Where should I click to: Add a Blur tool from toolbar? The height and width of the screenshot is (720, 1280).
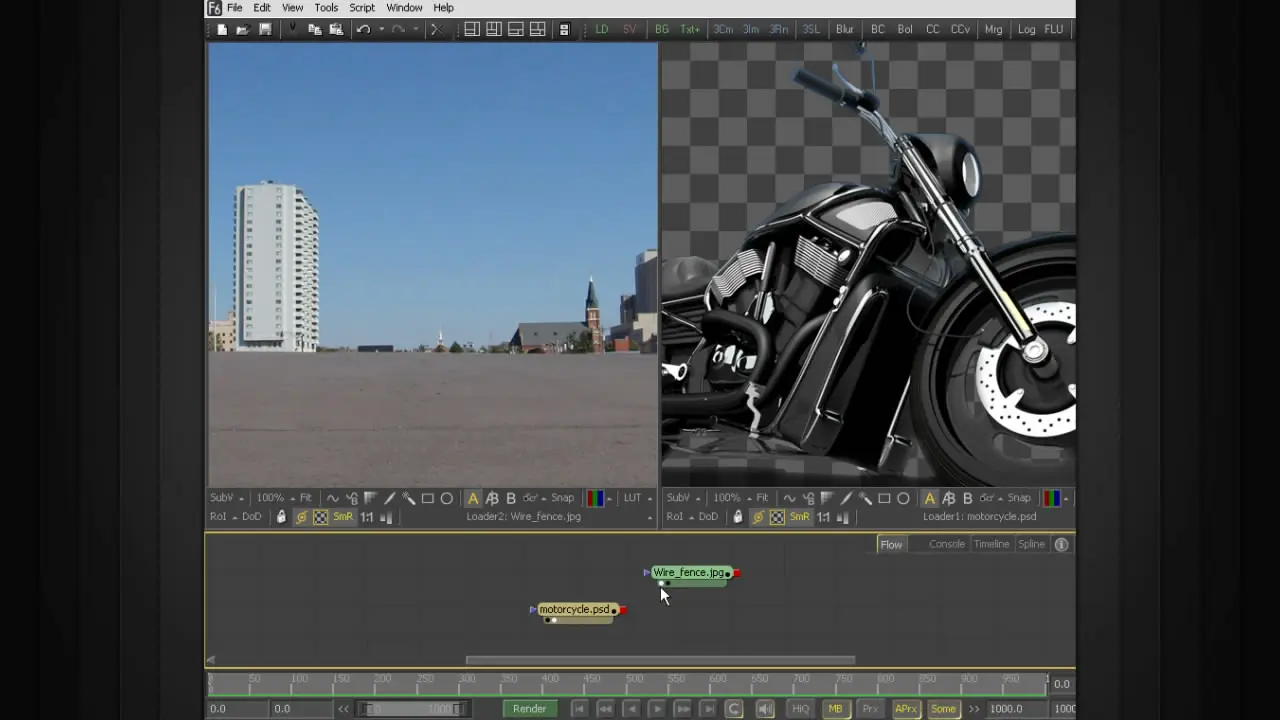(x=845, y=30)
